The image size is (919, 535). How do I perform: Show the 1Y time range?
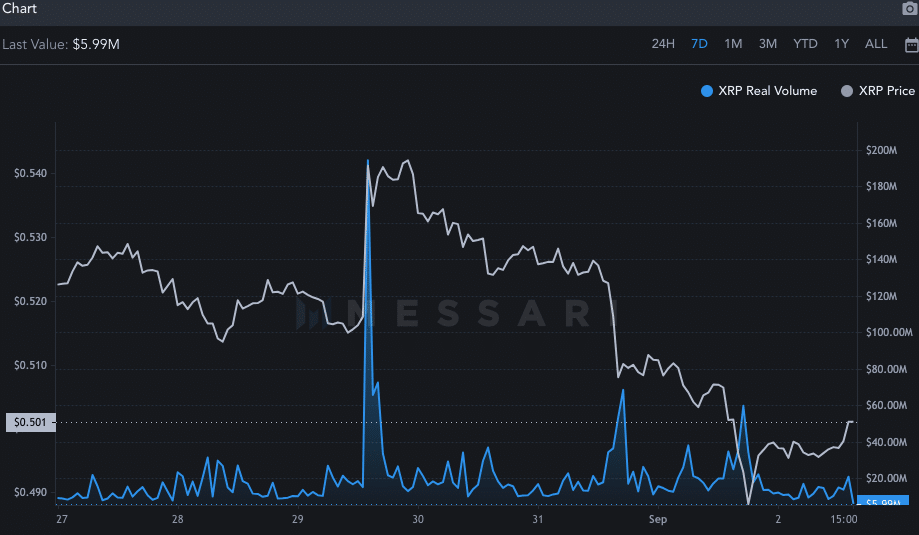(841, 44)
